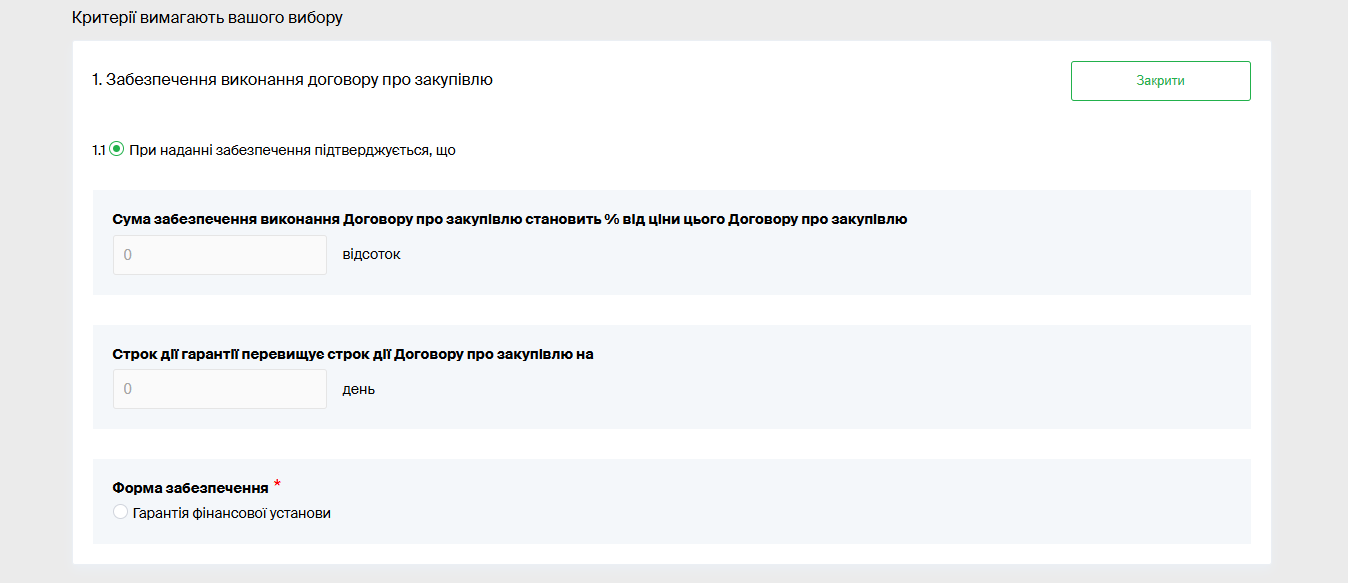Image resolution: width=1348 pixels, height=583 pixels.
Task: Click the Форма забезпечення field label
Action: click(190, 488)
